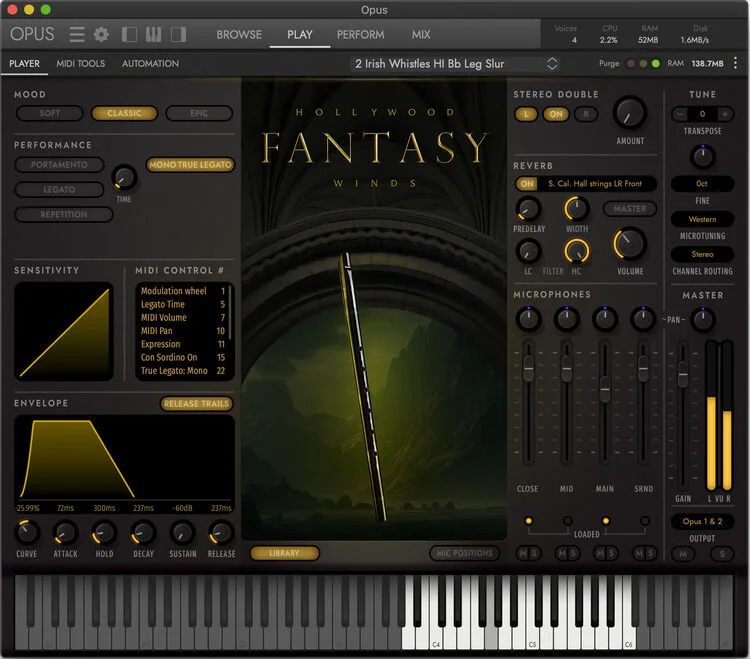Click the Main microphone volume fader
Viewport: 750px width, 659px height.
(605, 389)
